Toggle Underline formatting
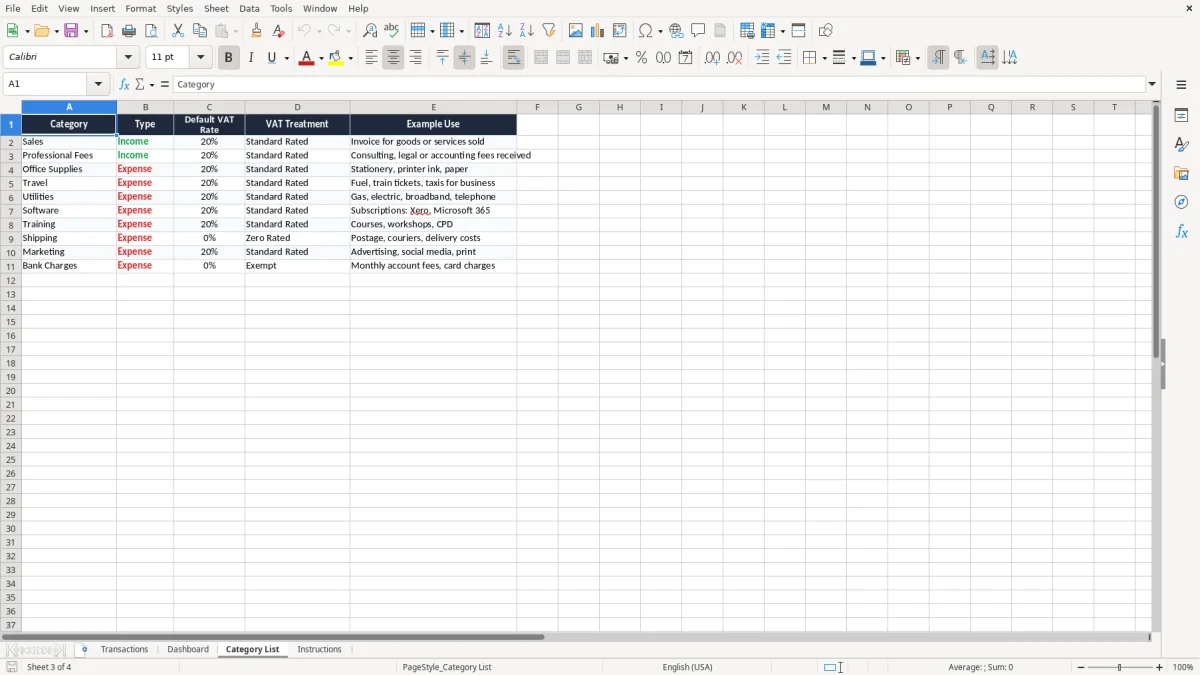Image resolution: width=1200 pixels, height=675 pixels. 271,58
